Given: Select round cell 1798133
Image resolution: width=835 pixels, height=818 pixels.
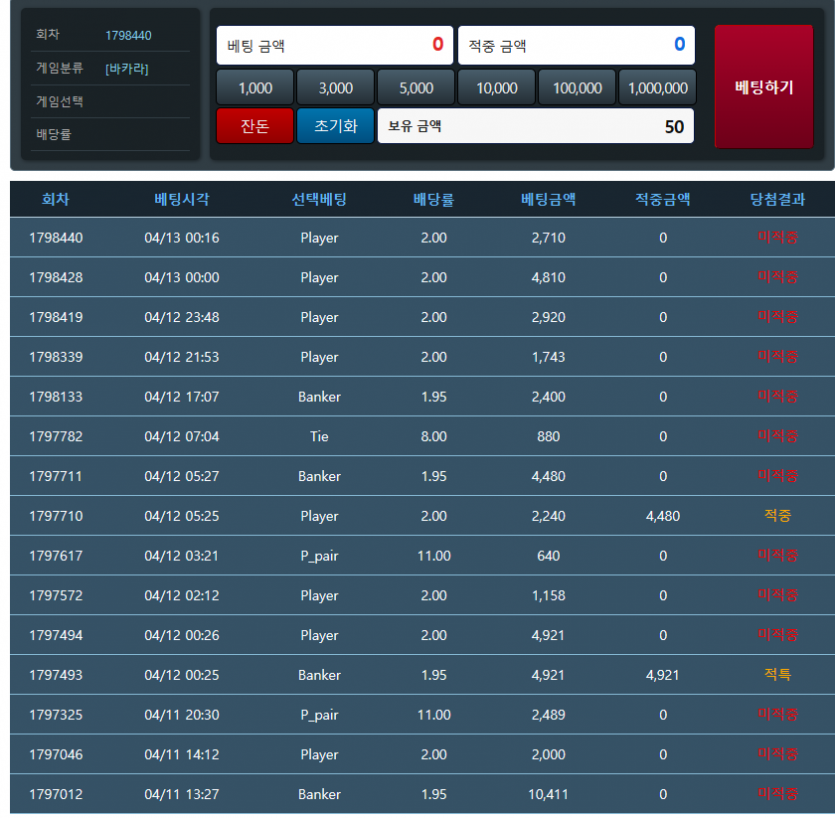Looking at the screenshot, I should 56,397.
